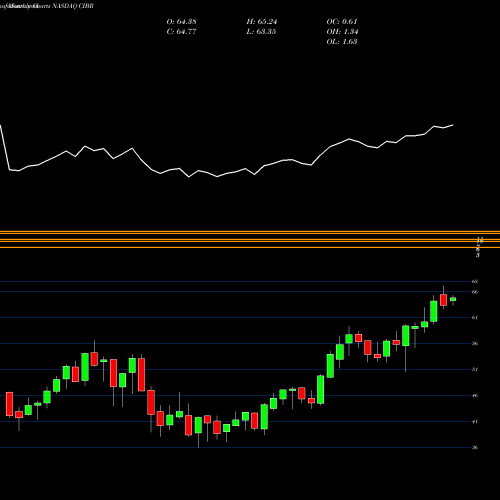Click the 56 price axis label
Screen dimensions: 500x500
475,343
